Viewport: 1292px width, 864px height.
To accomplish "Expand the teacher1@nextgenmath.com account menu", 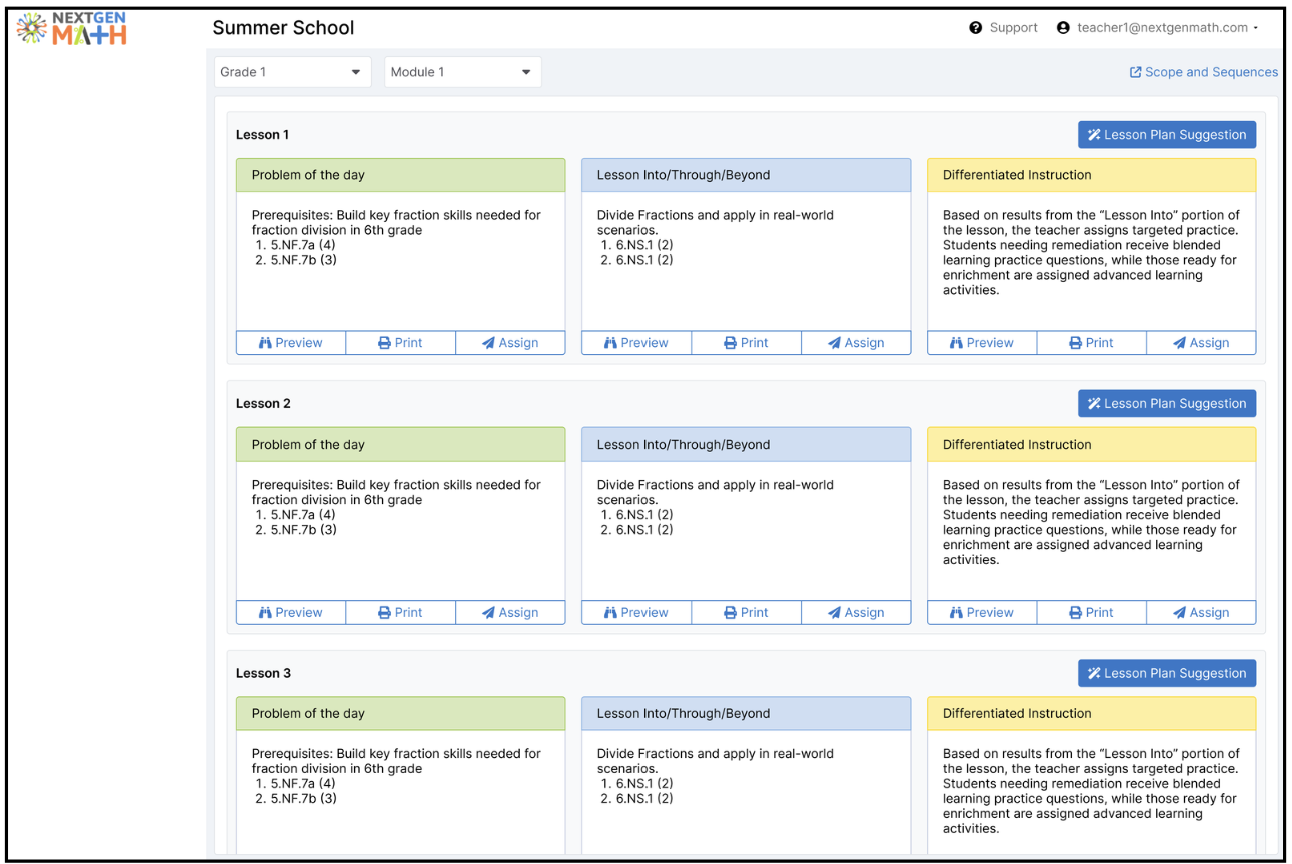I will click(x=1157, y=28).
